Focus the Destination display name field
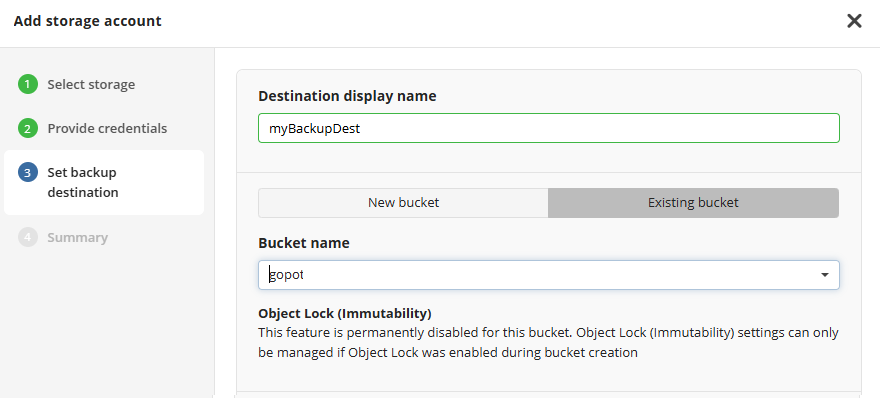This screenshot has width=880, height=398. pos(548,129)
